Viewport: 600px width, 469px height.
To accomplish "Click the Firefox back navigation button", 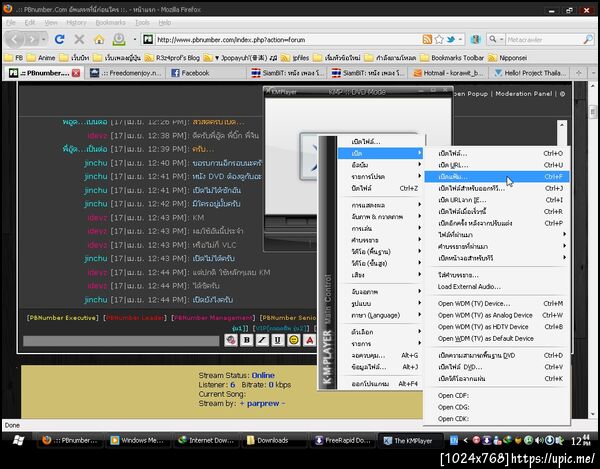I will (x=15, y=39).
